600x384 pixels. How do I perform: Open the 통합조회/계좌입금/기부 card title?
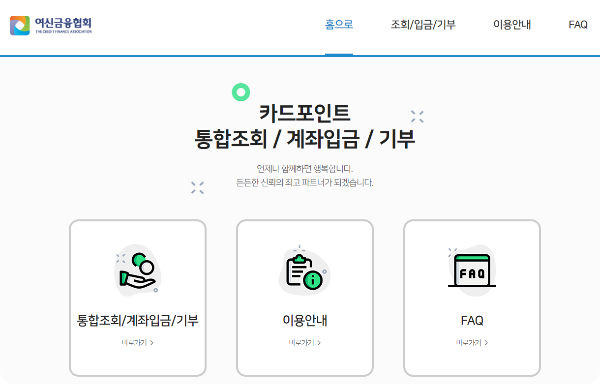(x=138, y=320)
